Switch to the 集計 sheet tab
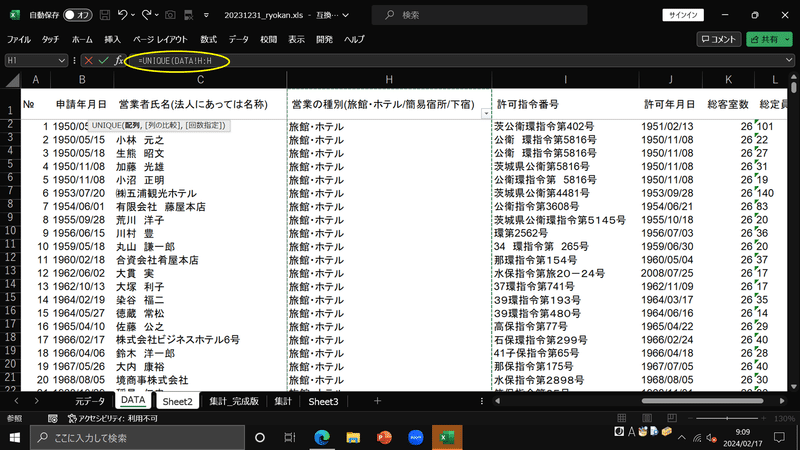This screenshot has height=450, width=800. (x=283, y=402)
